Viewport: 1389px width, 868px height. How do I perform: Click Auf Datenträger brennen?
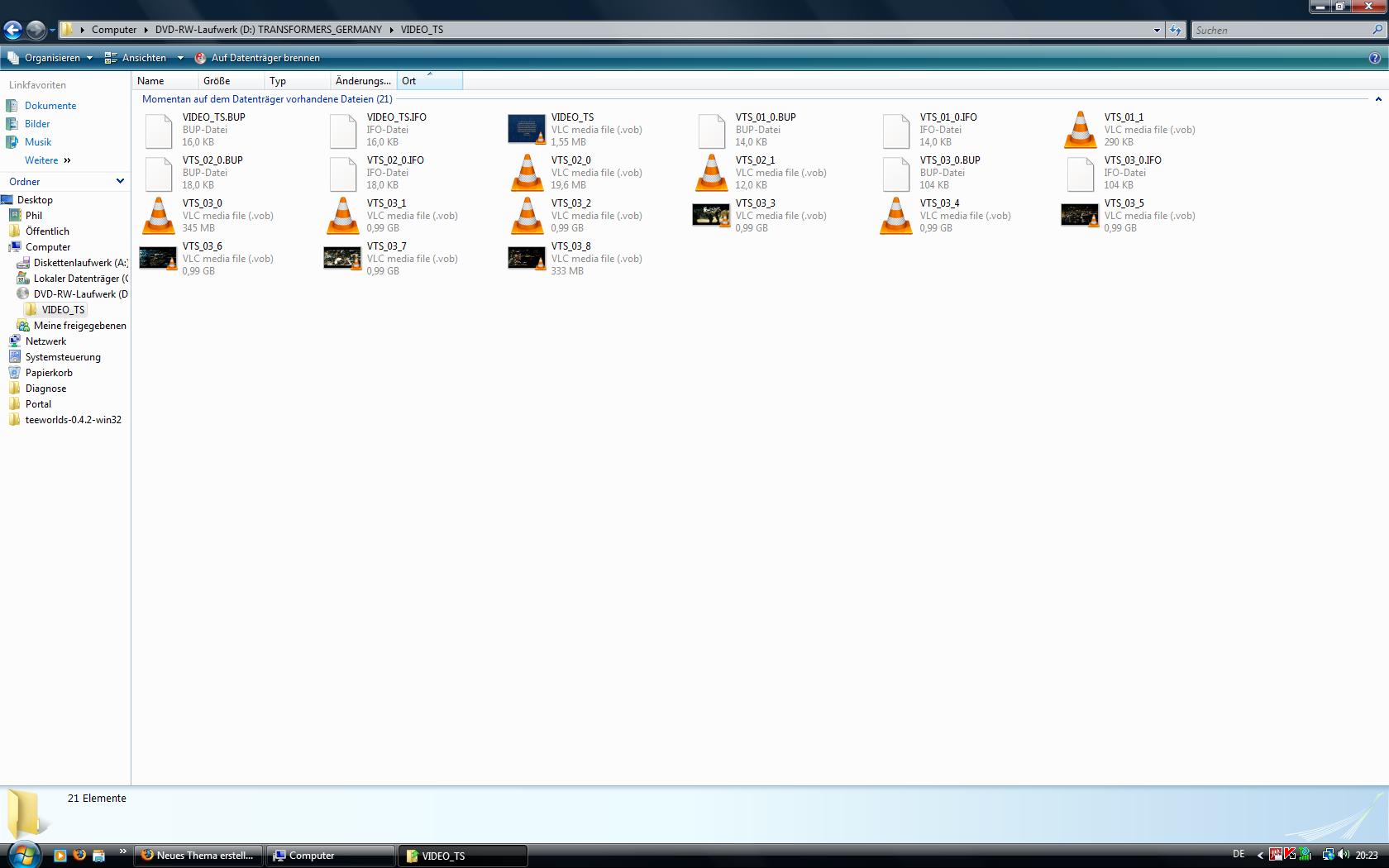[x=257, y=58]
